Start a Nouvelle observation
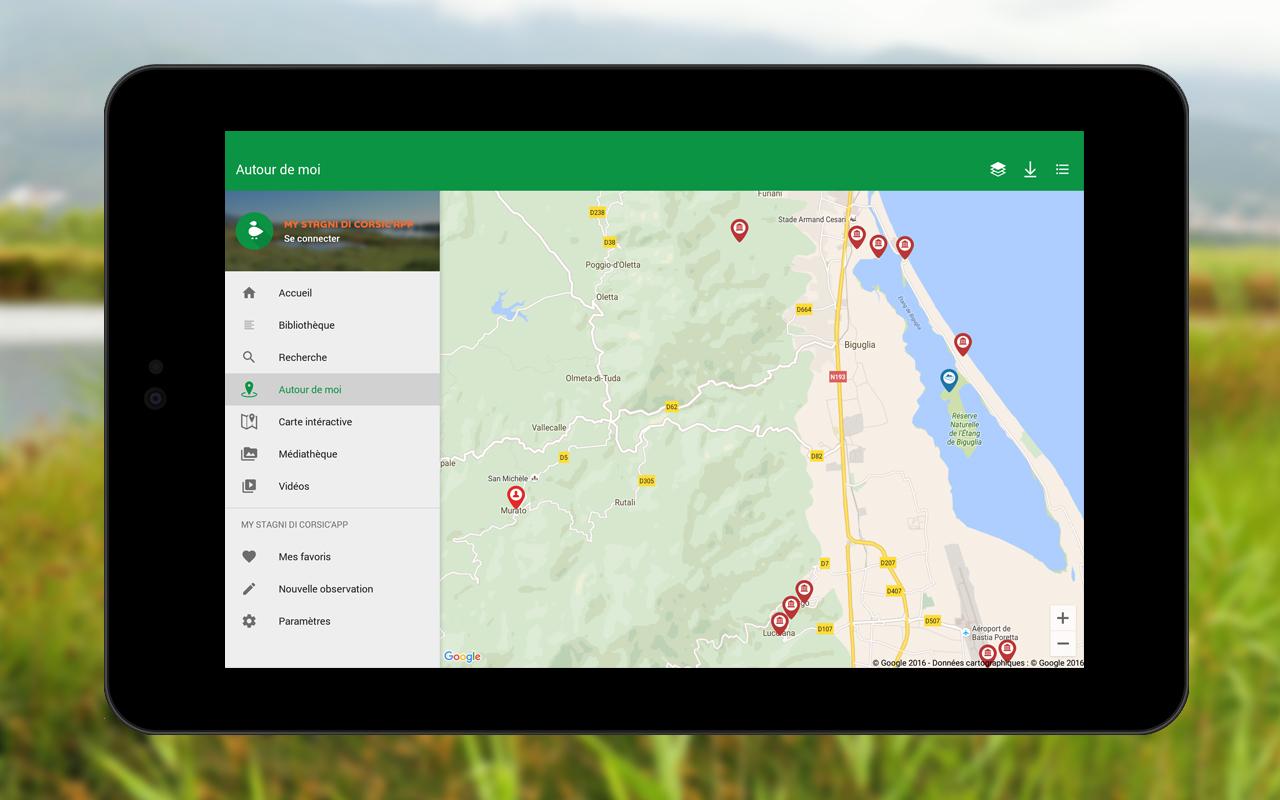Image resolution: width=1280 pixels, height=800 pixels. pos(332,589)
